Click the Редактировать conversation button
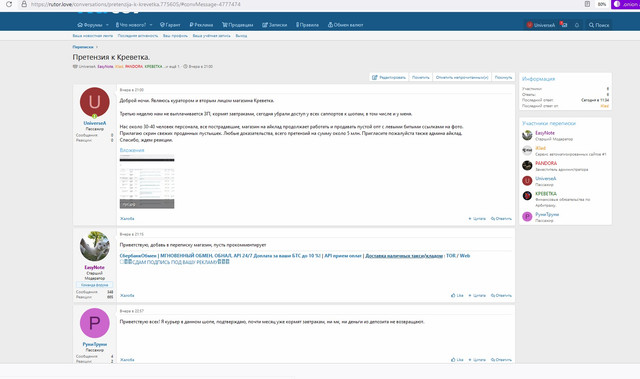Image resolution: width=640 pixels, height=379 pixels. coord(389,77)
